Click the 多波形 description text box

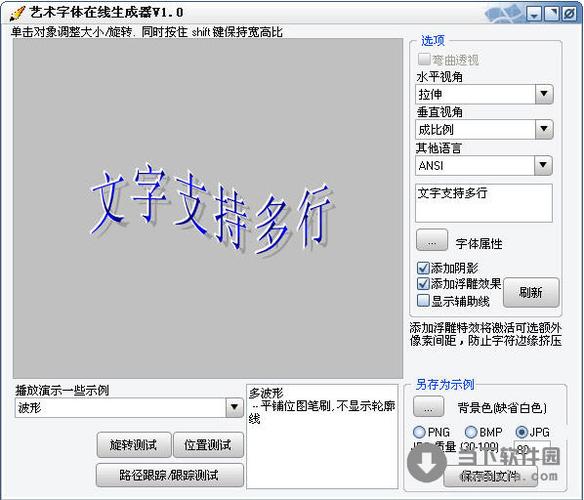[322, 436]
